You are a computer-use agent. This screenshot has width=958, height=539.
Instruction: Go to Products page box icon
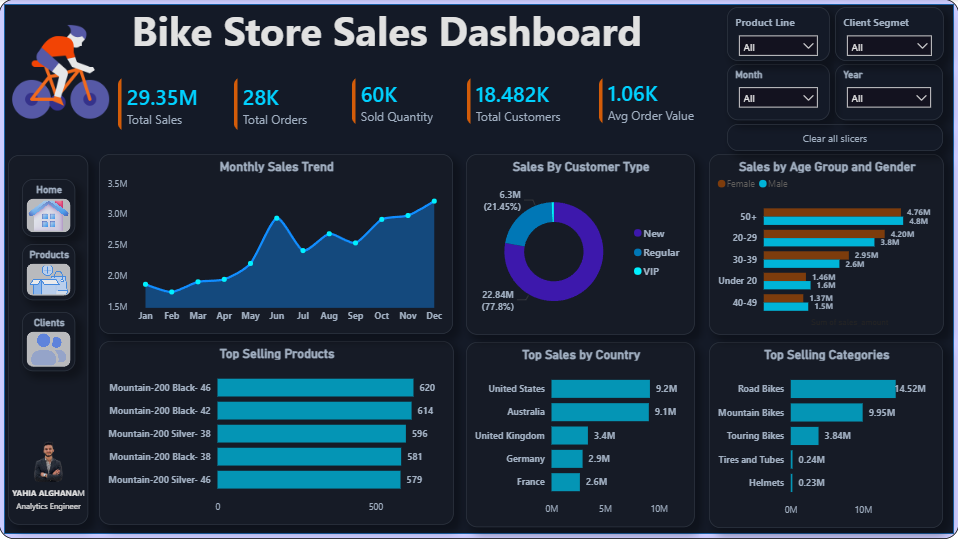49,280
